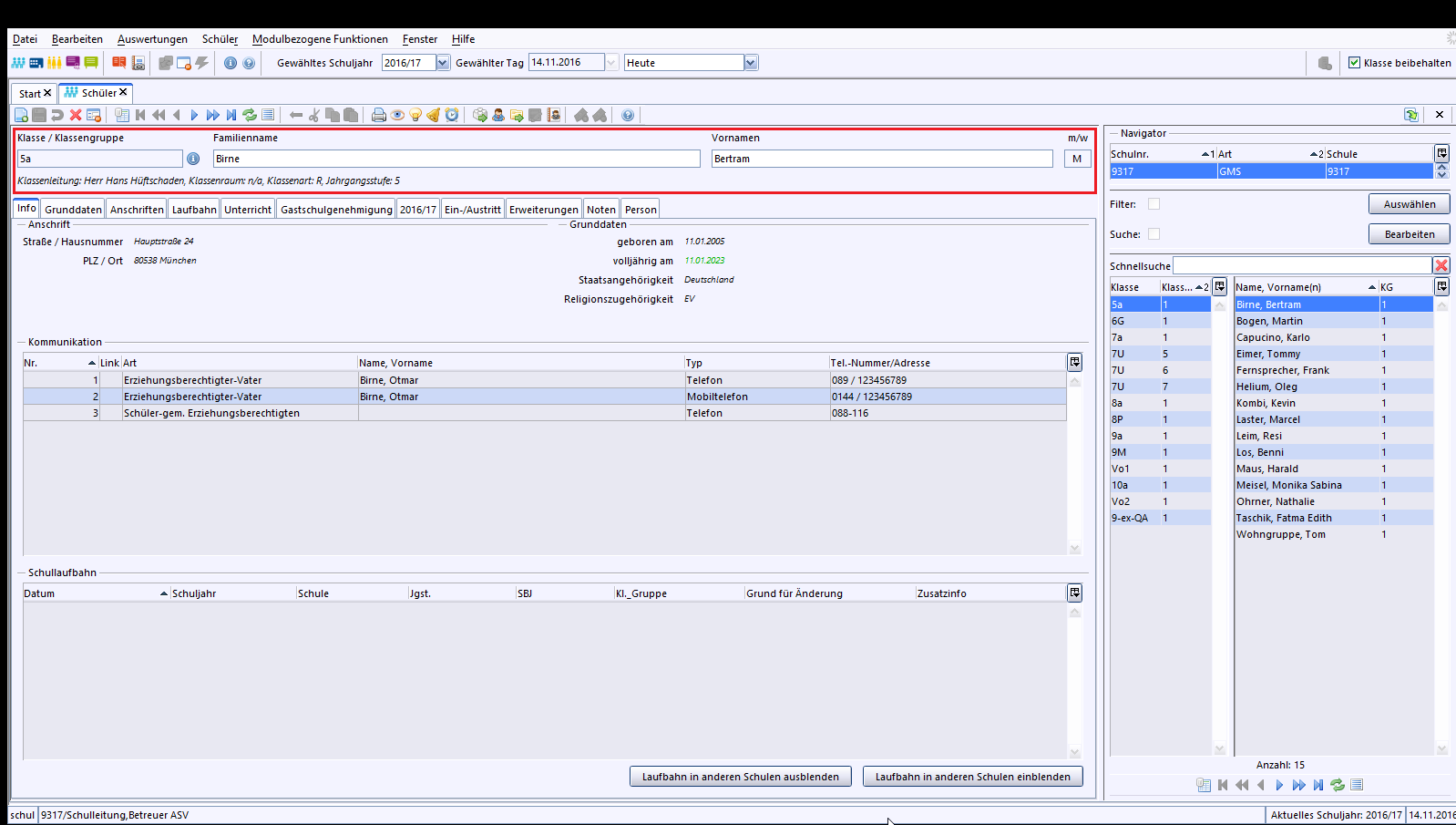Click green refresh icon at top of navigator panel
Screen dimensions: 1456x825
1411,115
